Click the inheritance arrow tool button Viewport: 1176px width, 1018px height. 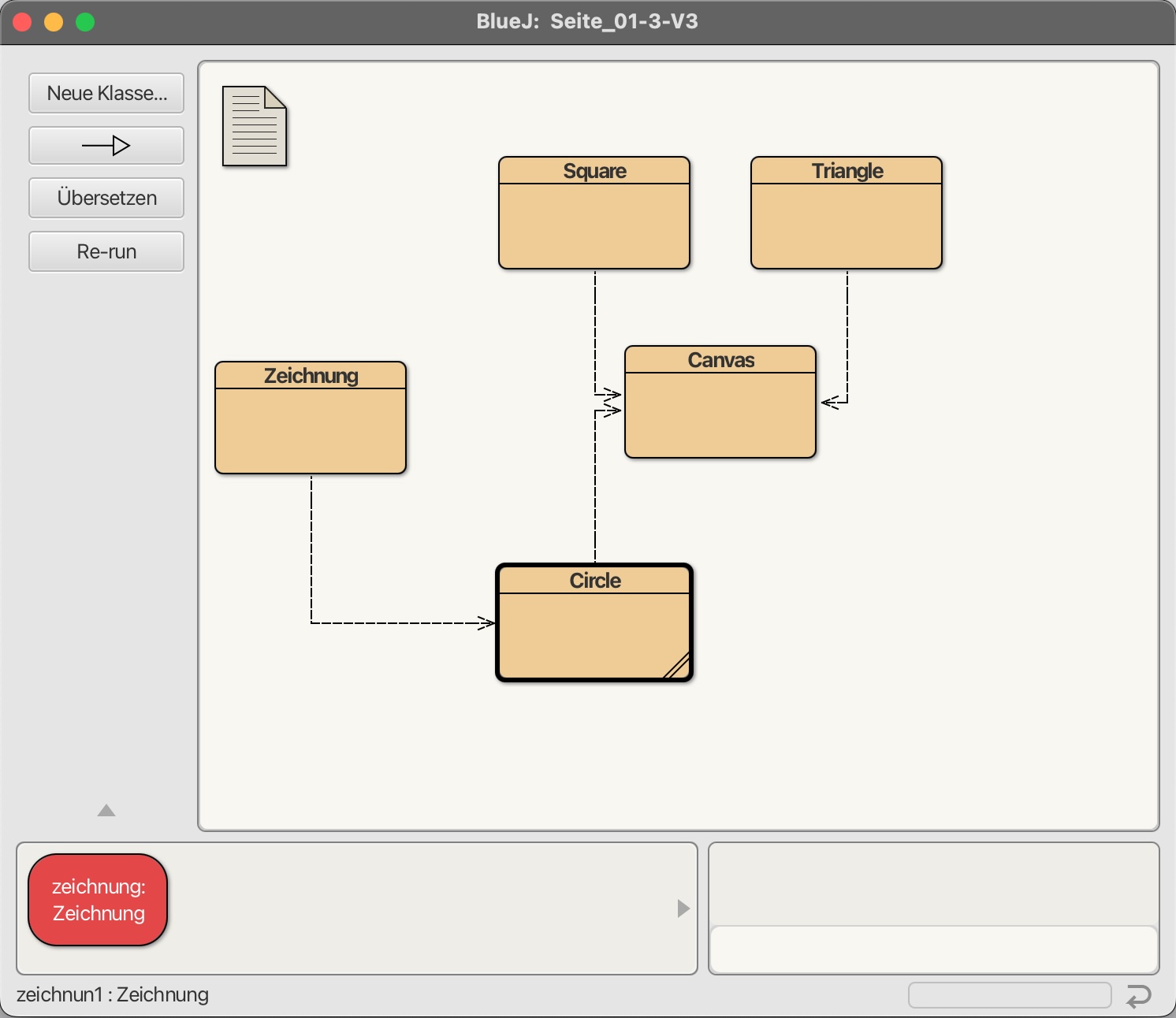pos(106,146)
